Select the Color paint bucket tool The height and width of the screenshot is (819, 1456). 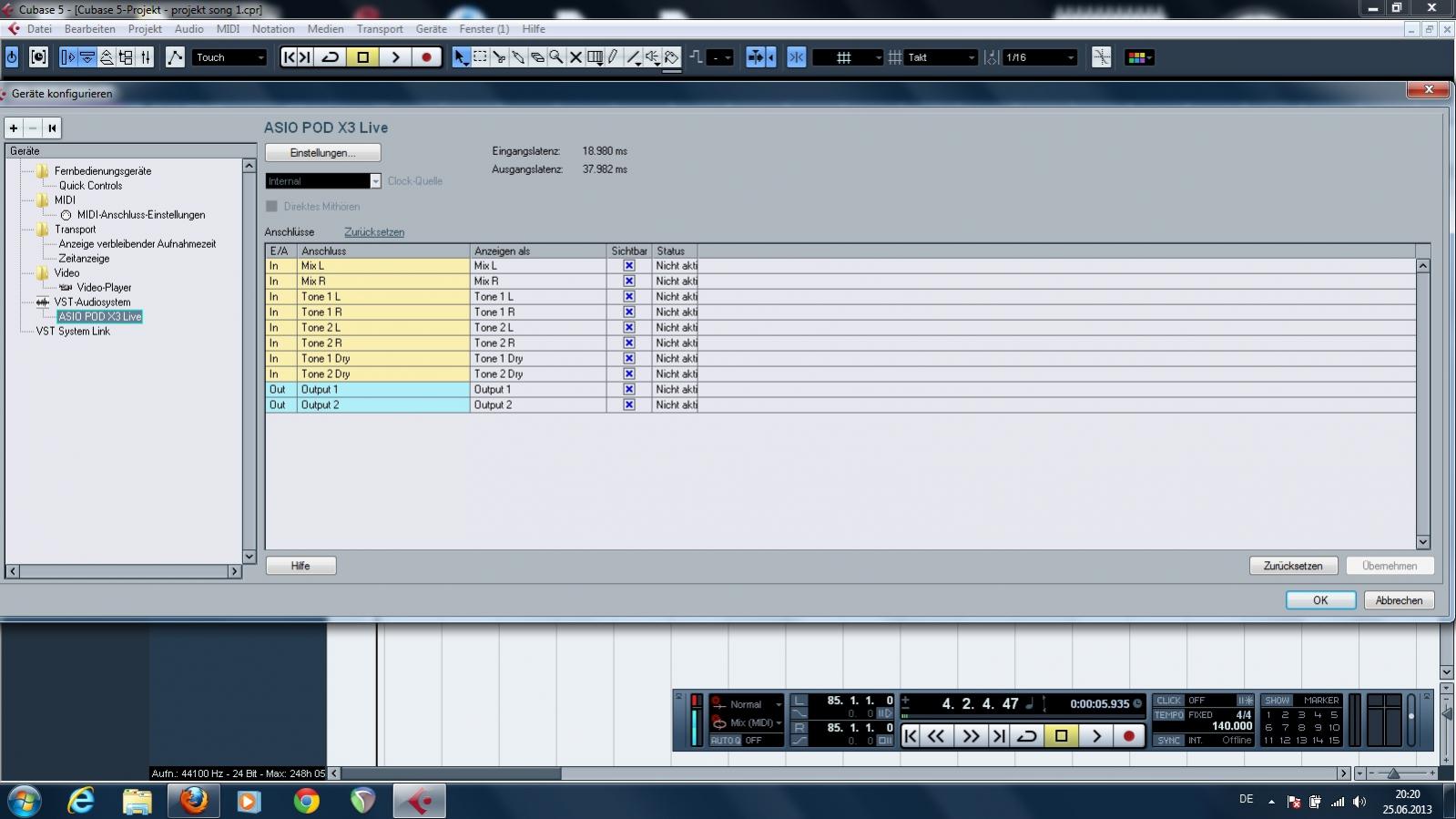671,57
